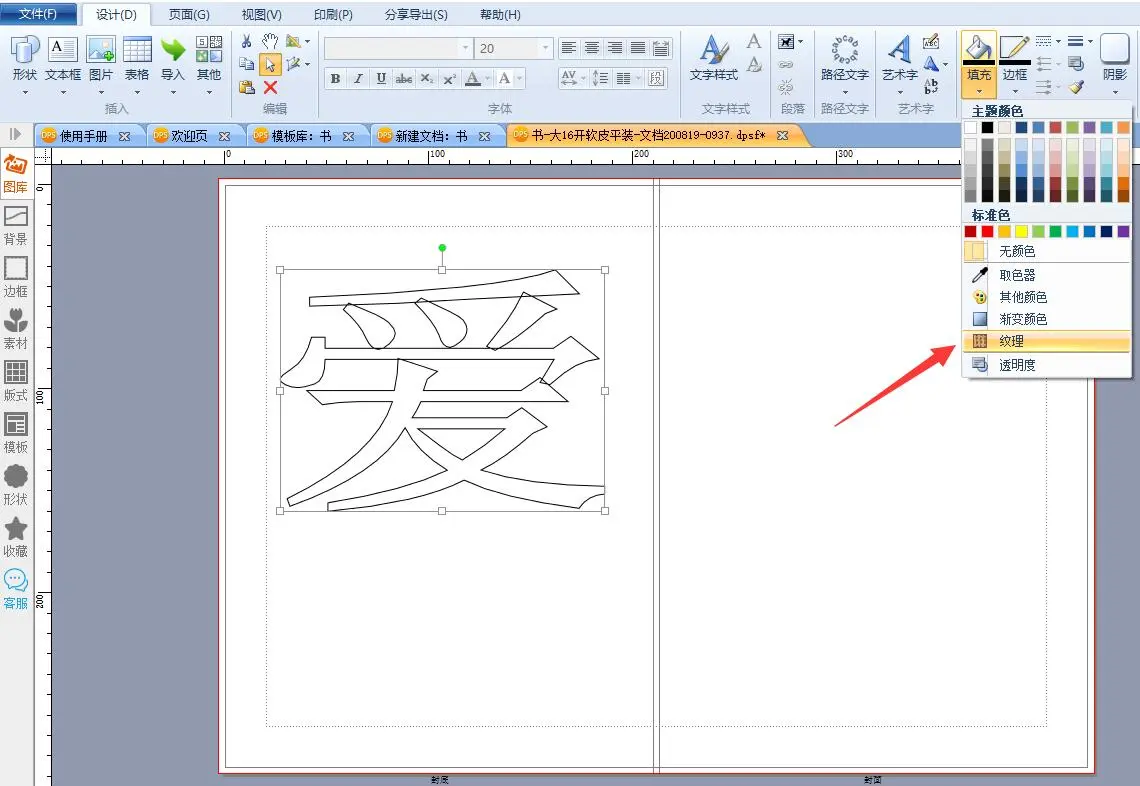Expand the font size dropdown

click(x=545, y=48)
